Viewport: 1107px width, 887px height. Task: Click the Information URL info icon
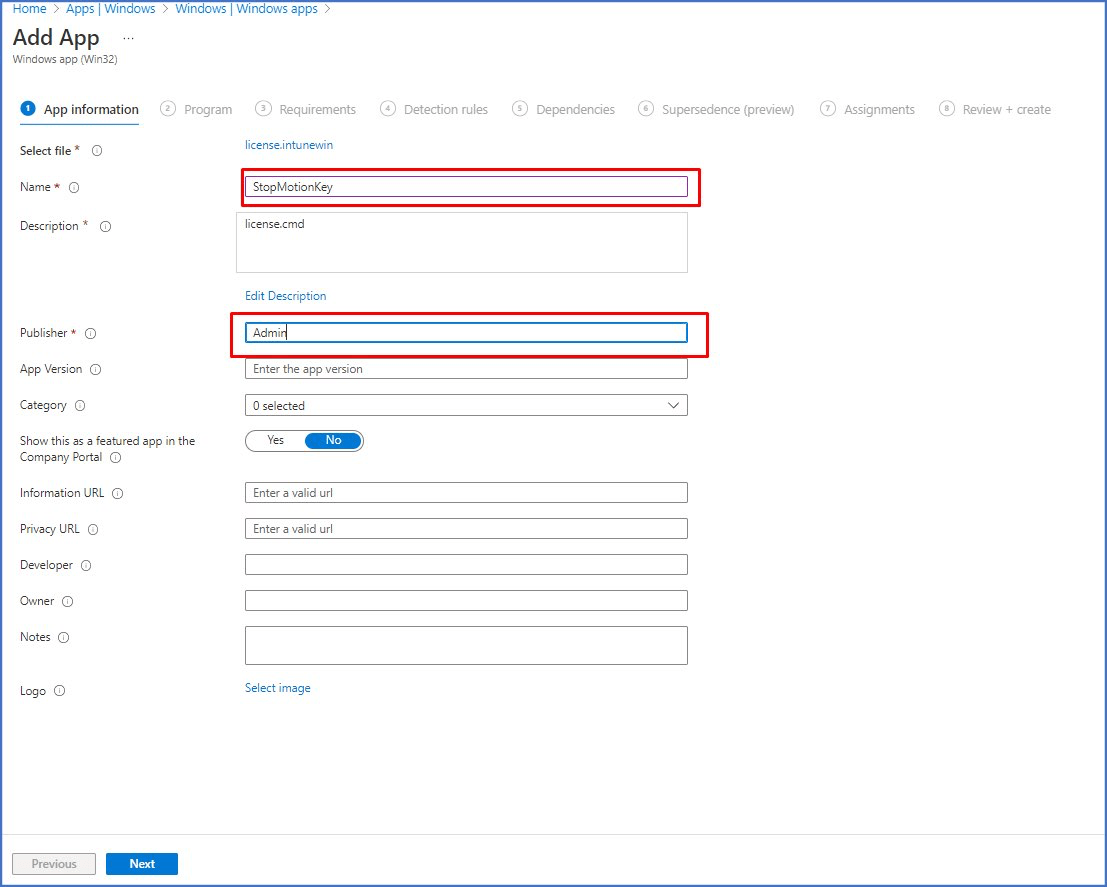tap(118, 493)
